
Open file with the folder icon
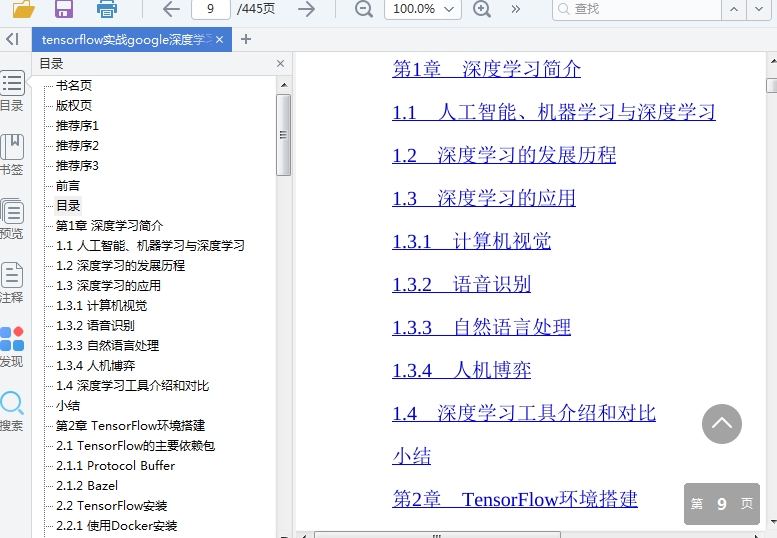point(24,9)
